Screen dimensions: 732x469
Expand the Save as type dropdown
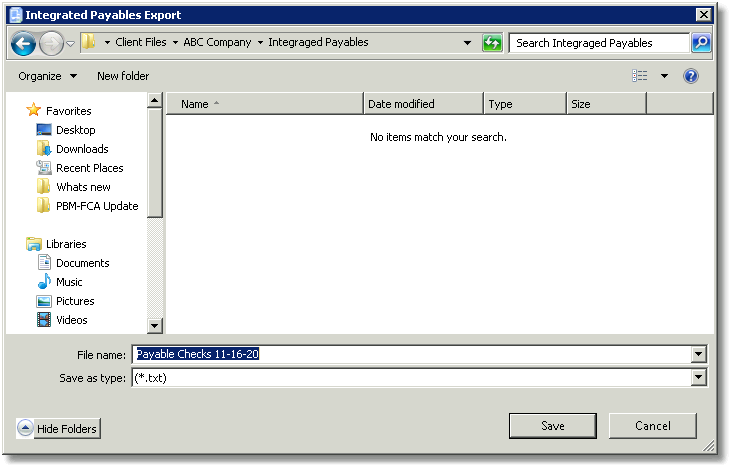pos(698,377)
